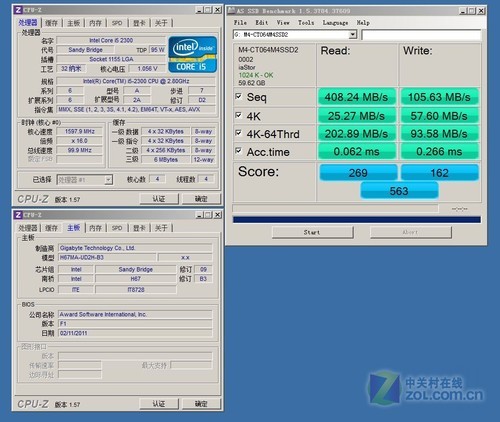This screenshot has height=422, width=500.
Task: Uncheck the Seq benchmark checkbox
Action: click(x=238, y=96)
